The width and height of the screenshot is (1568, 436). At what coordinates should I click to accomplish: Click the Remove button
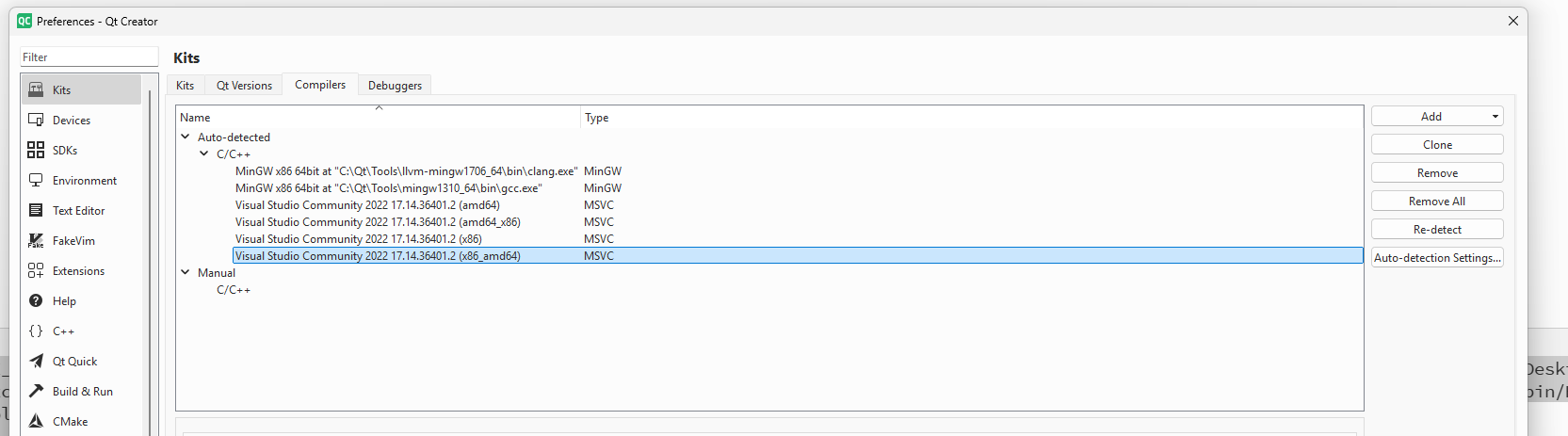pyautogui.click(x=1437, y=172)
